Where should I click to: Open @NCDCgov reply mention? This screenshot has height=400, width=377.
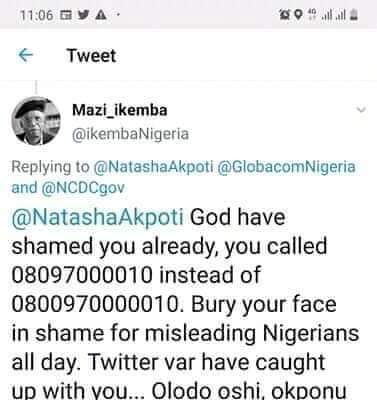click(x=83, y=188)
